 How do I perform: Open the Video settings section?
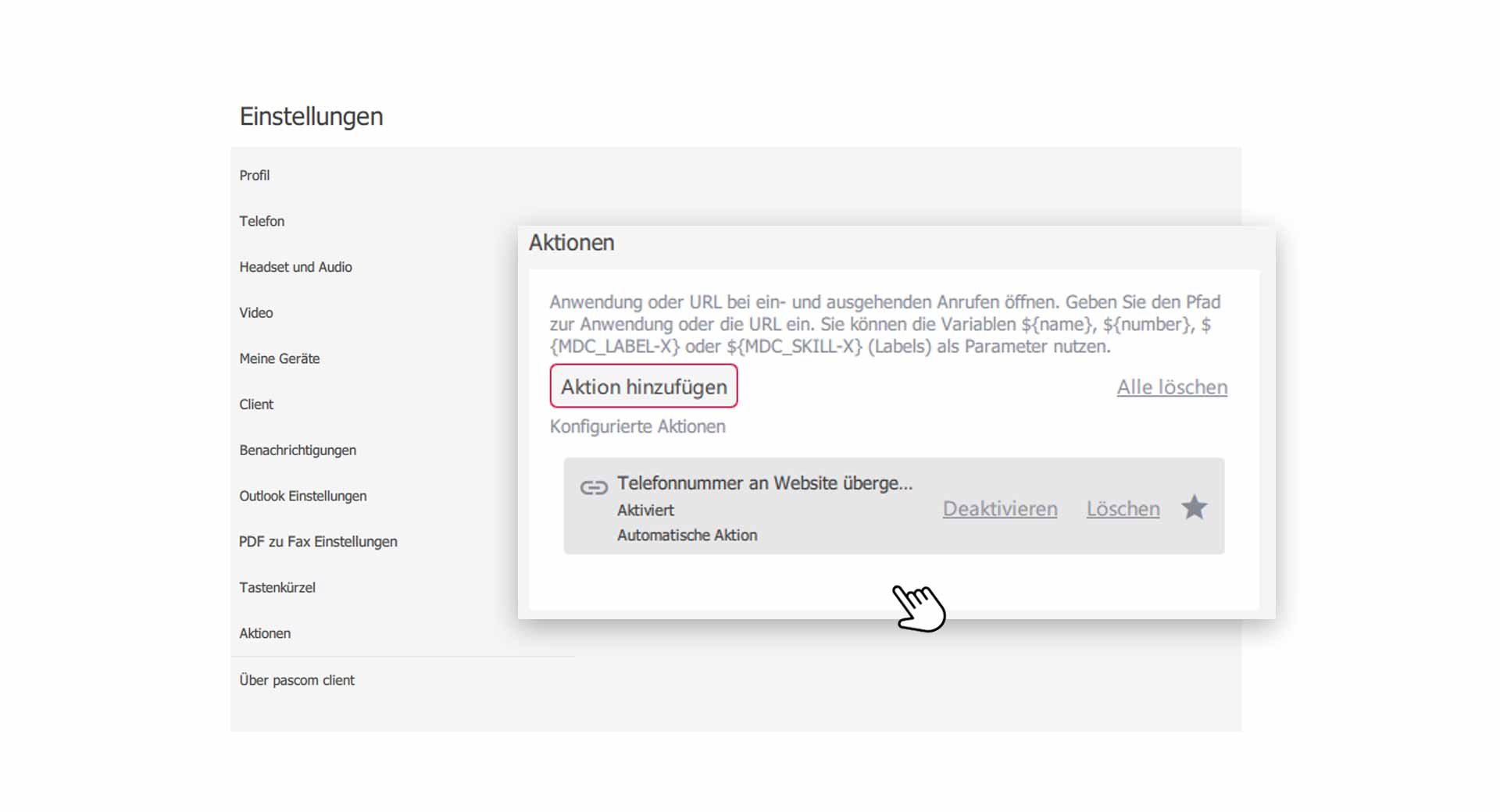[256, 313]
